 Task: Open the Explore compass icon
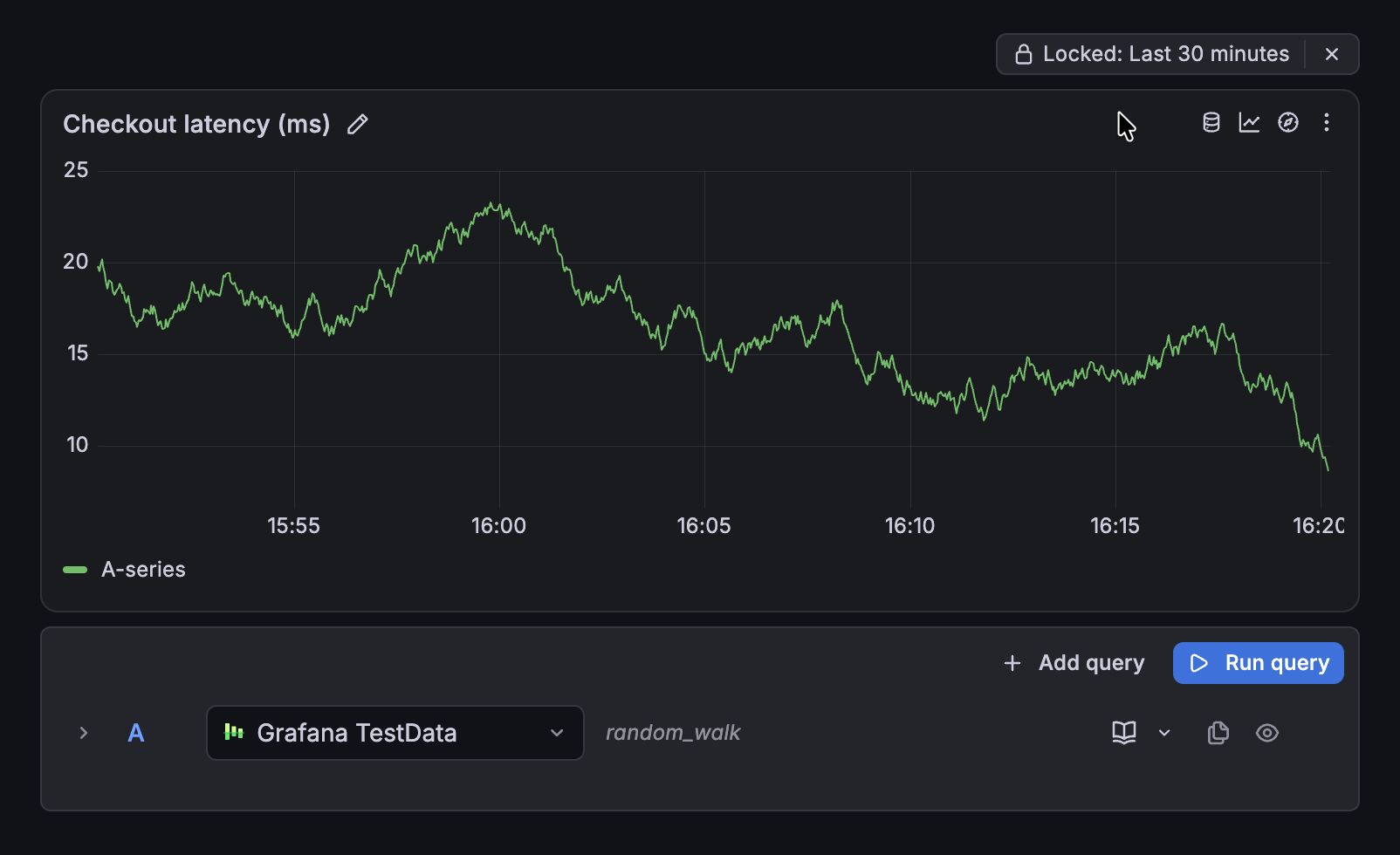(1288, 122)
